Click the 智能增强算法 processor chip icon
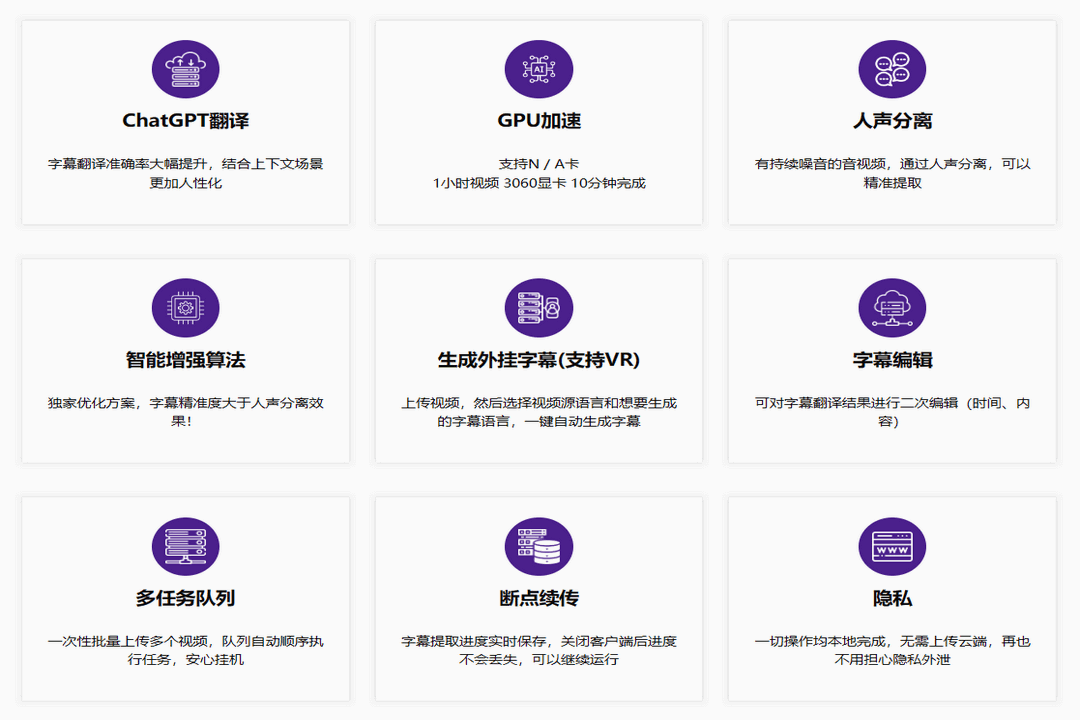Image resolution: width=1080 pixels, height=720 pixels. pyautogui.click(x=185, y=308)
